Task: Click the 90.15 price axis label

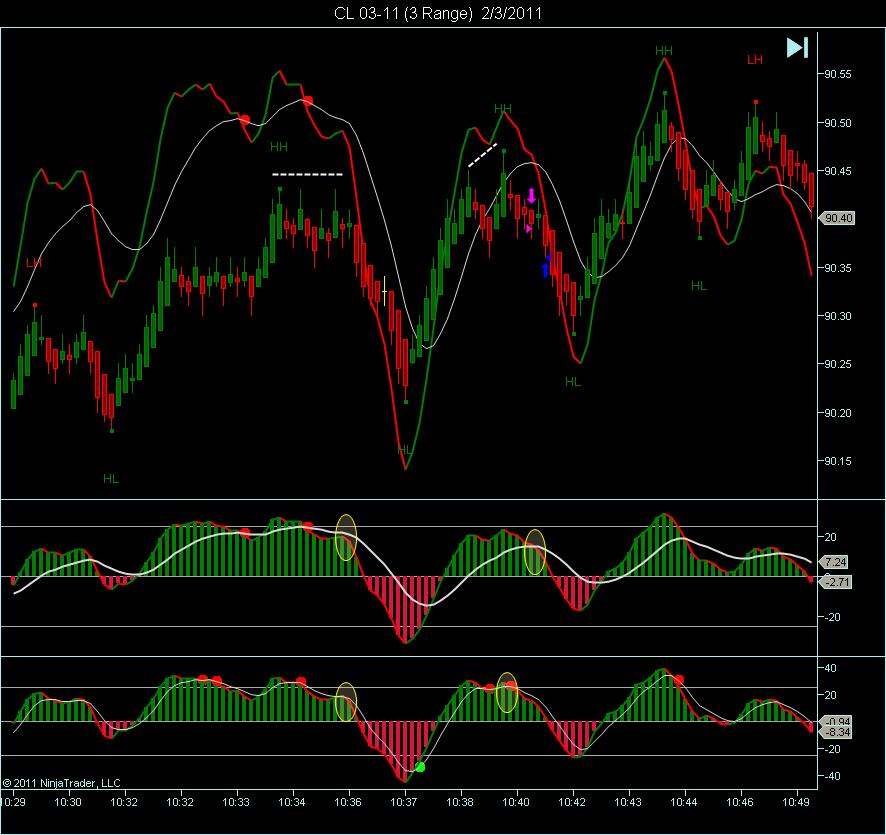Action: (x=838, y=461)
